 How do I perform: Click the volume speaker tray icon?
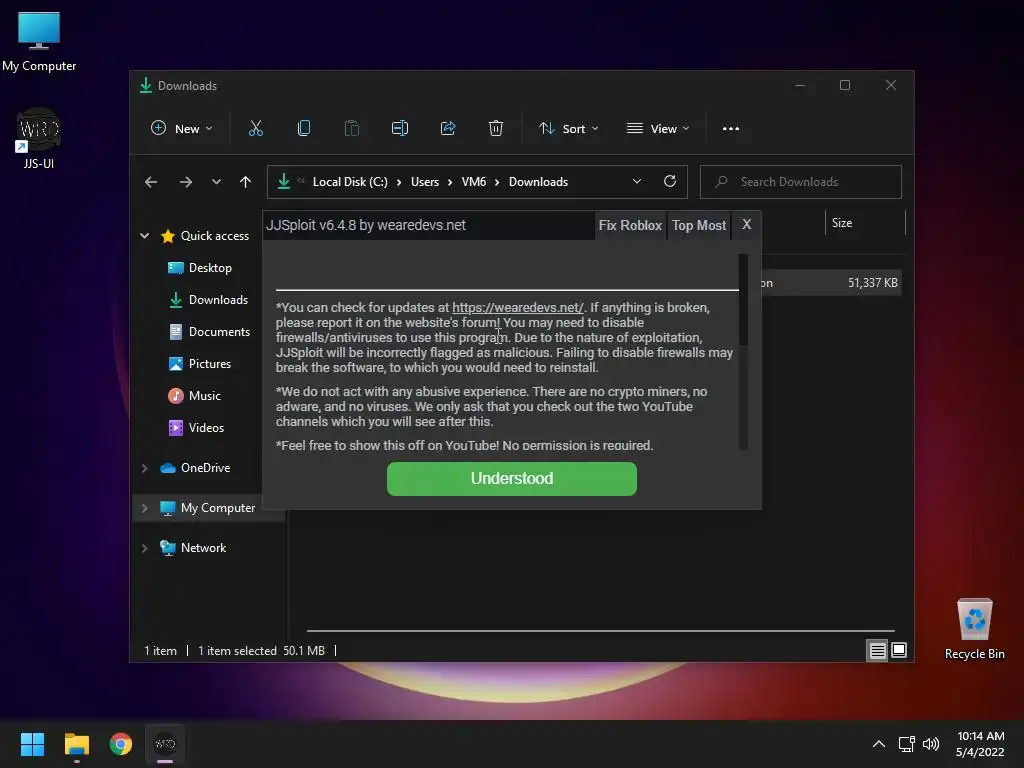(931, 744)
